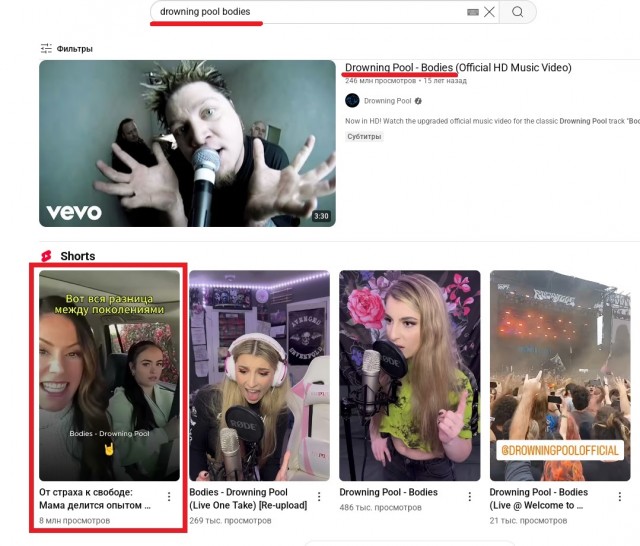The image size is (640, 546).
Task: Click the 3:30 duration label
Action: 321,216
